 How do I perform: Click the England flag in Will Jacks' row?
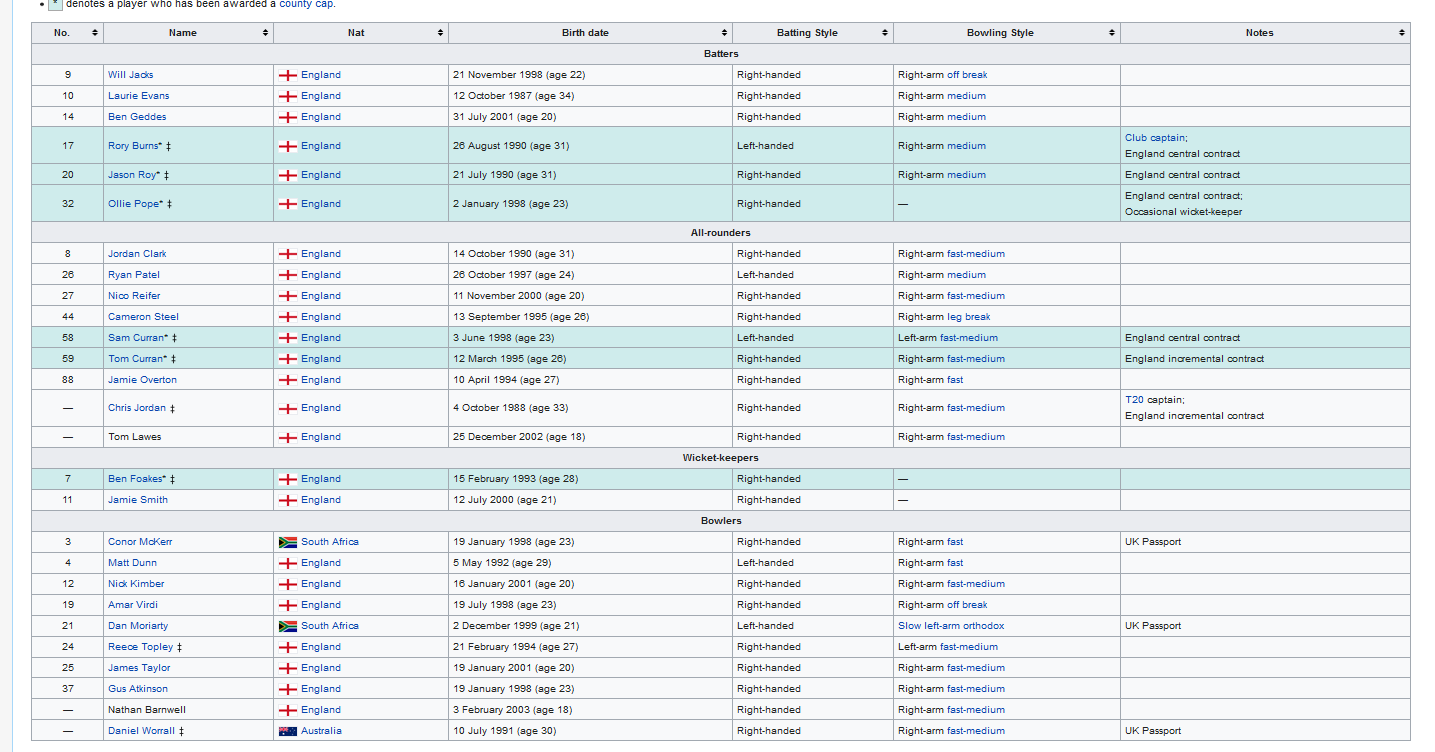[x=288, y=75]
